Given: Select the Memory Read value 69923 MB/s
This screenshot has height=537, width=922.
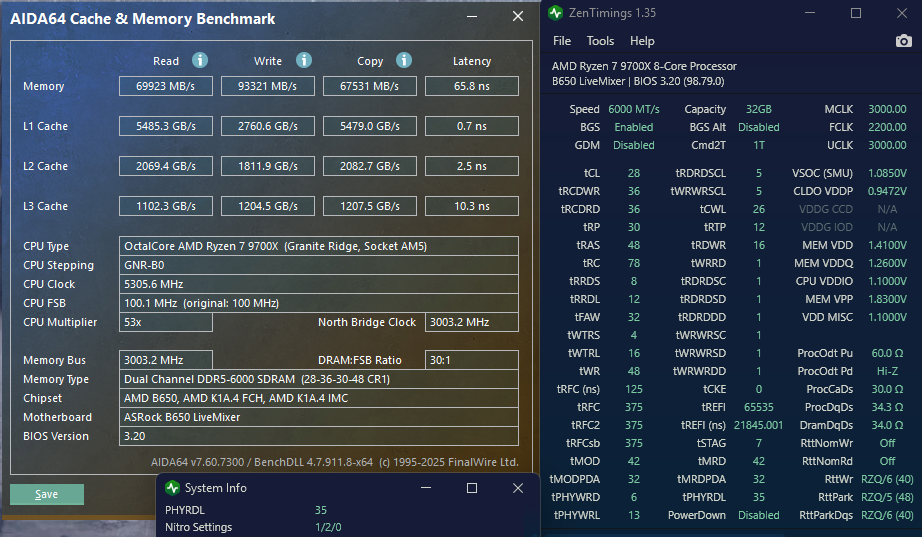Looking at the screenshot, I should 166,86.
